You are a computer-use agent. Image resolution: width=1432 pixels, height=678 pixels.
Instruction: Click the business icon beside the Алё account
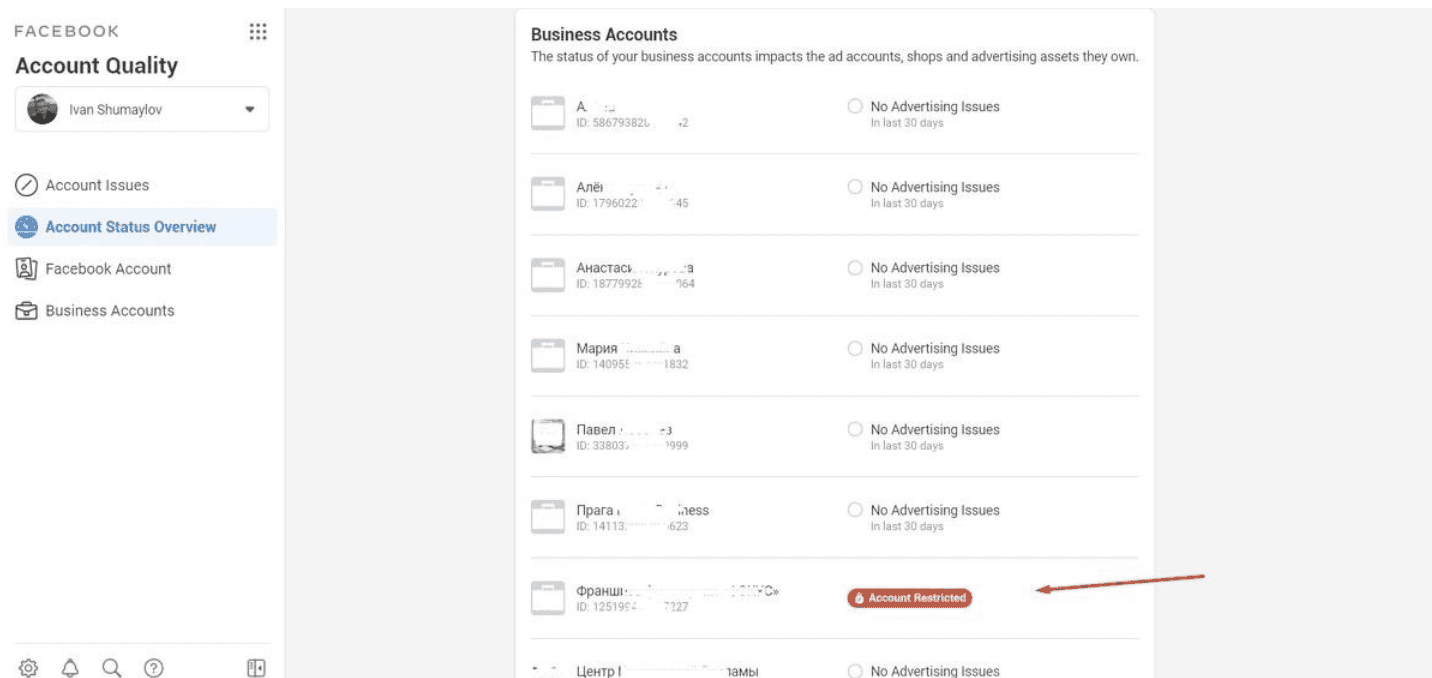tap(548, 194)
